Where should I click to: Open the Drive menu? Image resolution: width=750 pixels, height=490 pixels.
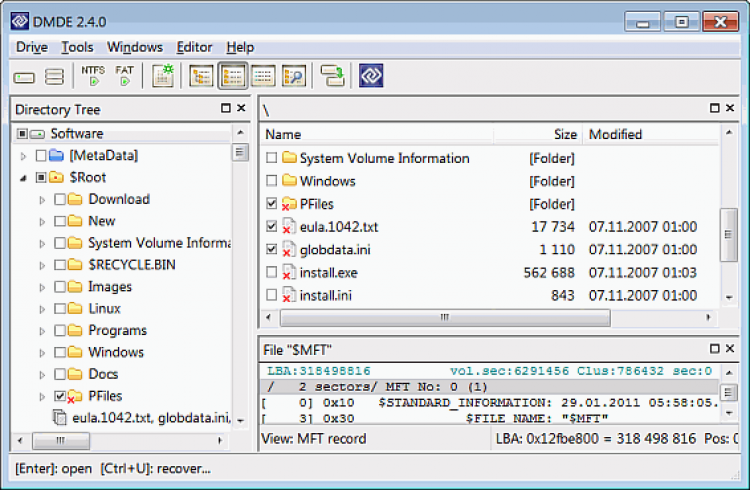pyautogui.click(x=32, y=47)
